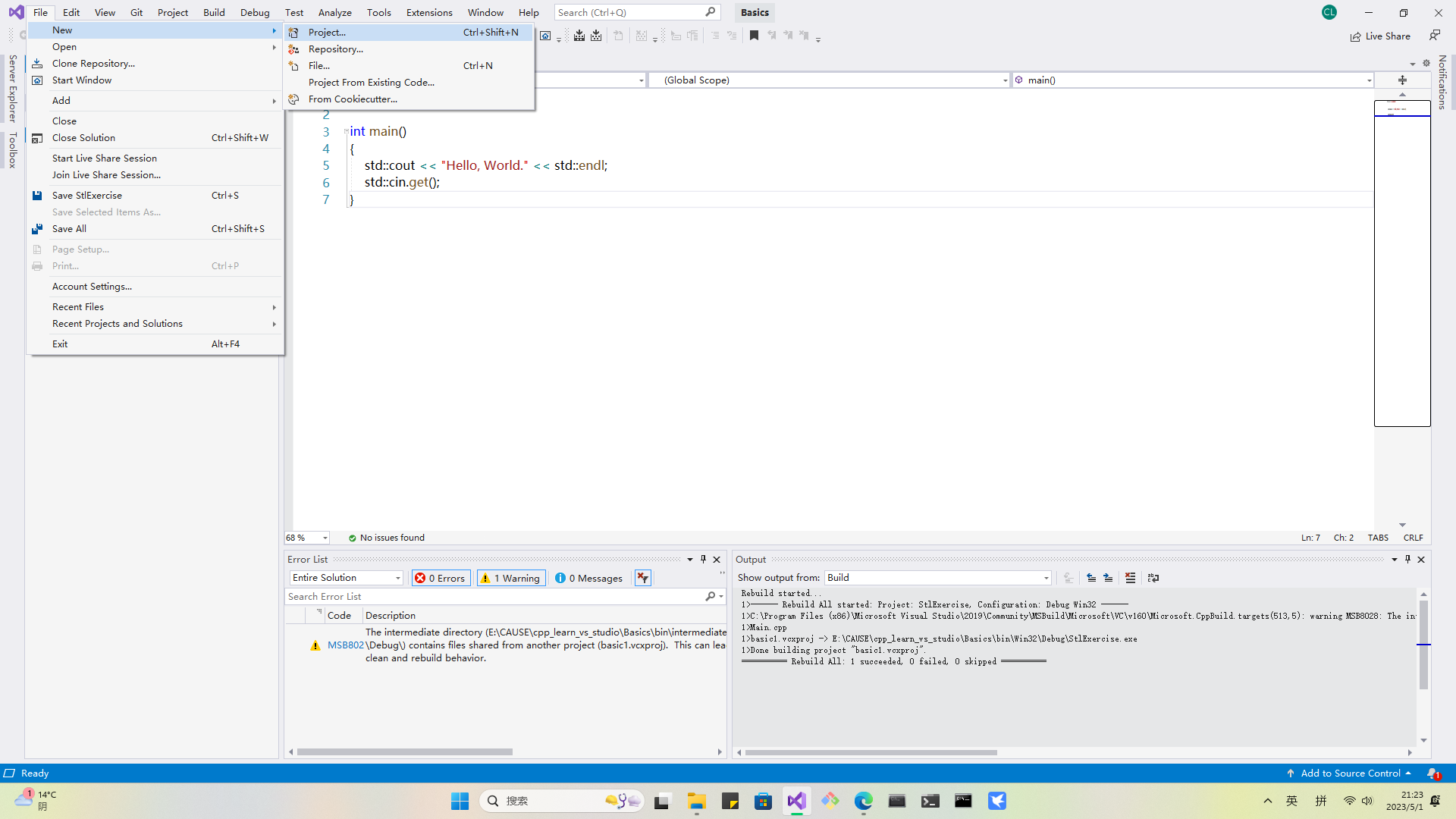Click the warning icon in MSB8028 row
The height and width of the screenshot is (819, 1456).
tap(315, 645)
